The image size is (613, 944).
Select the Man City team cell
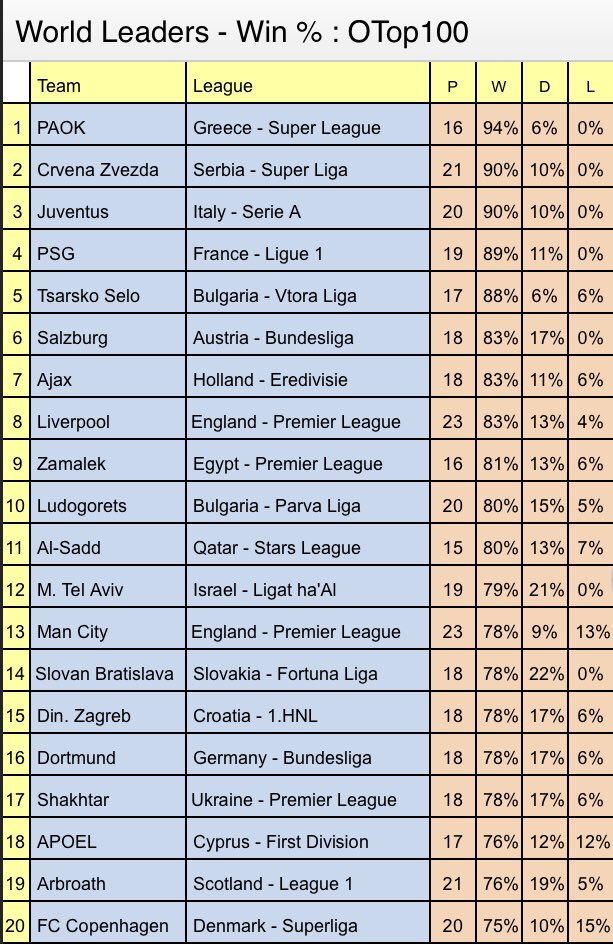72,632
